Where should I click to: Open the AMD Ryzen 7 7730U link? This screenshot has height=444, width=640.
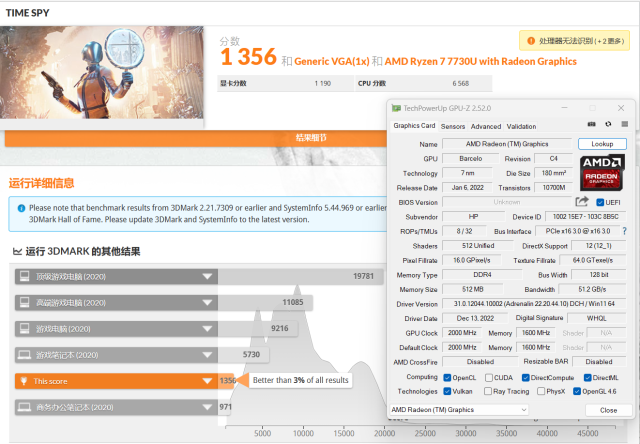pyautogui.click(x=480, y=62)
